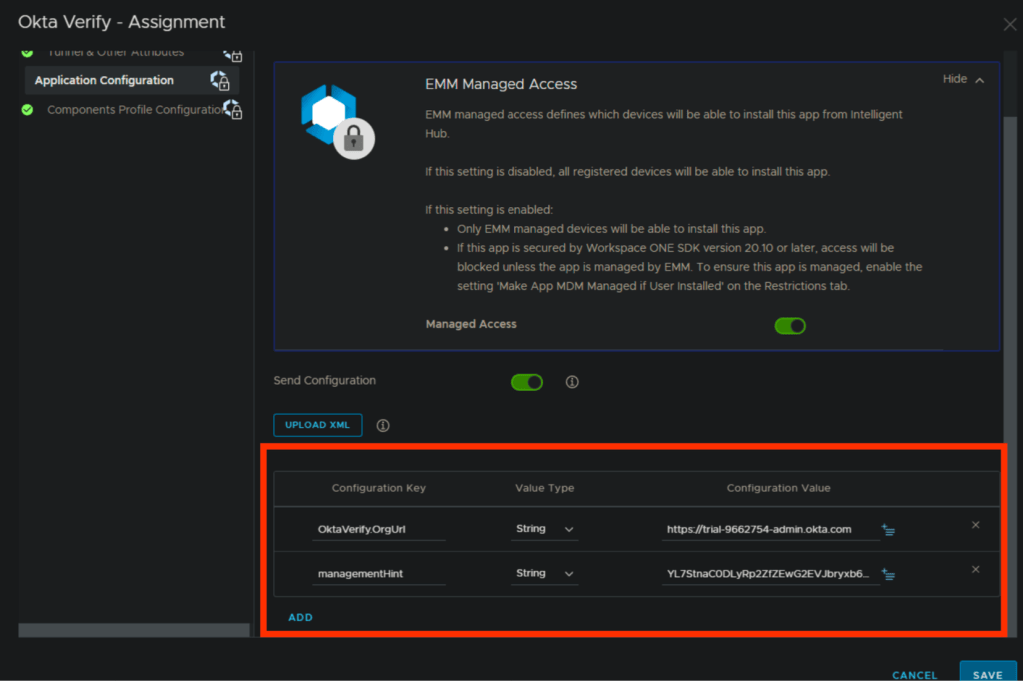Click info icon next to Send Configuration
The width and height of the screenshot is (1023, 681).
[x=573, y=382]
